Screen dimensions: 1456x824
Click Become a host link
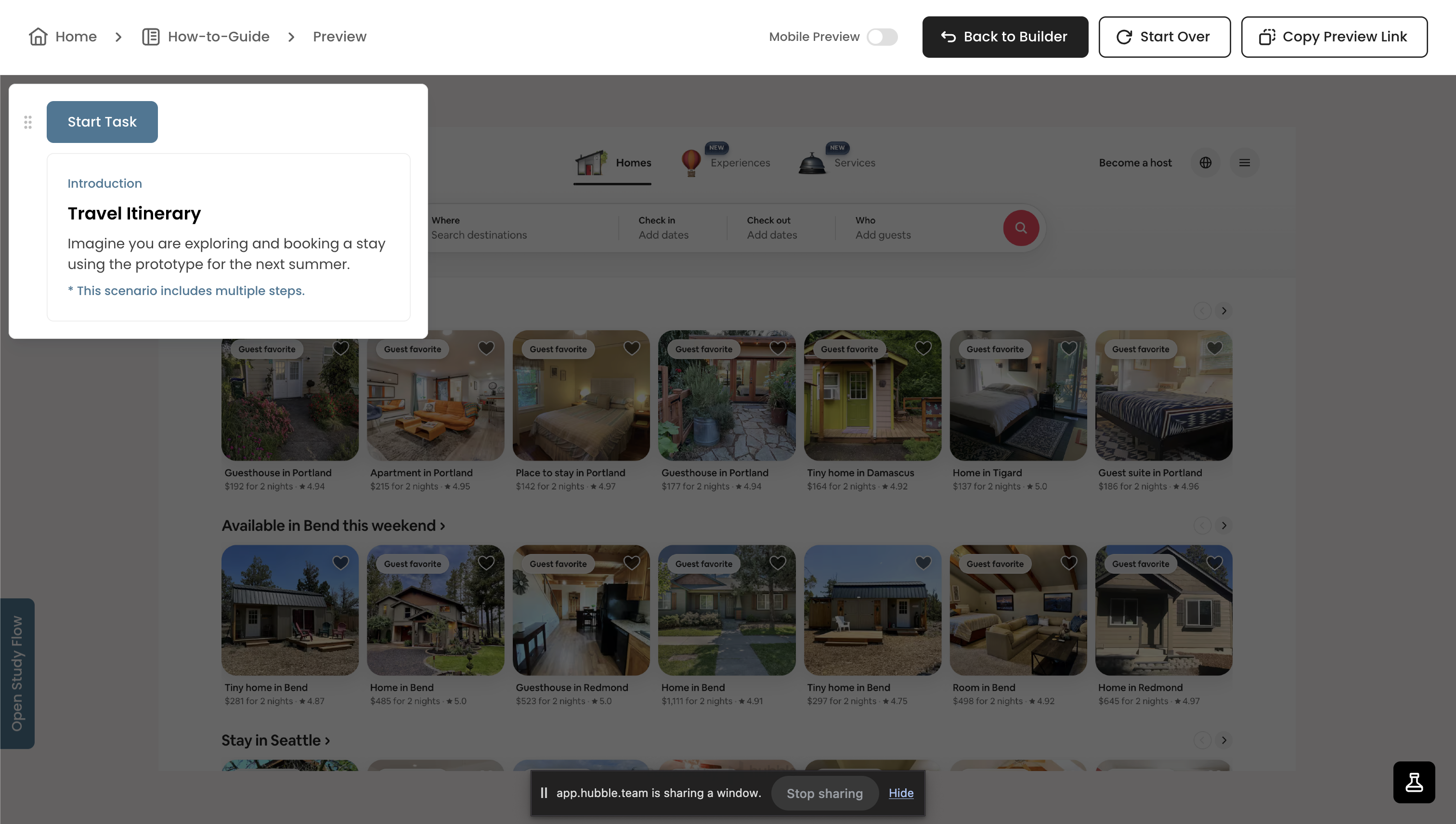click(x=1135, y=163)
